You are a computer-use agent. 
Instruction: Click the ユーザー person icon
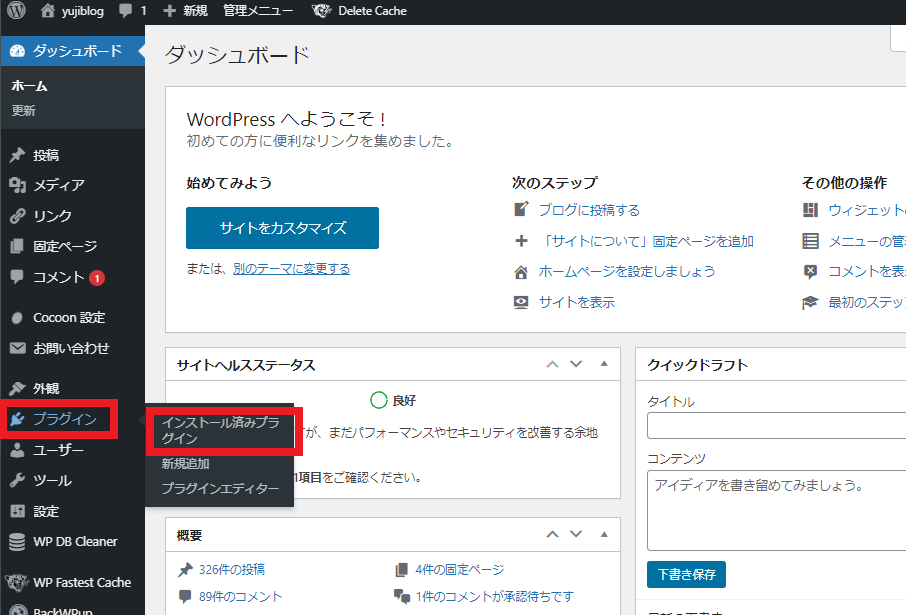click(17, 450)
